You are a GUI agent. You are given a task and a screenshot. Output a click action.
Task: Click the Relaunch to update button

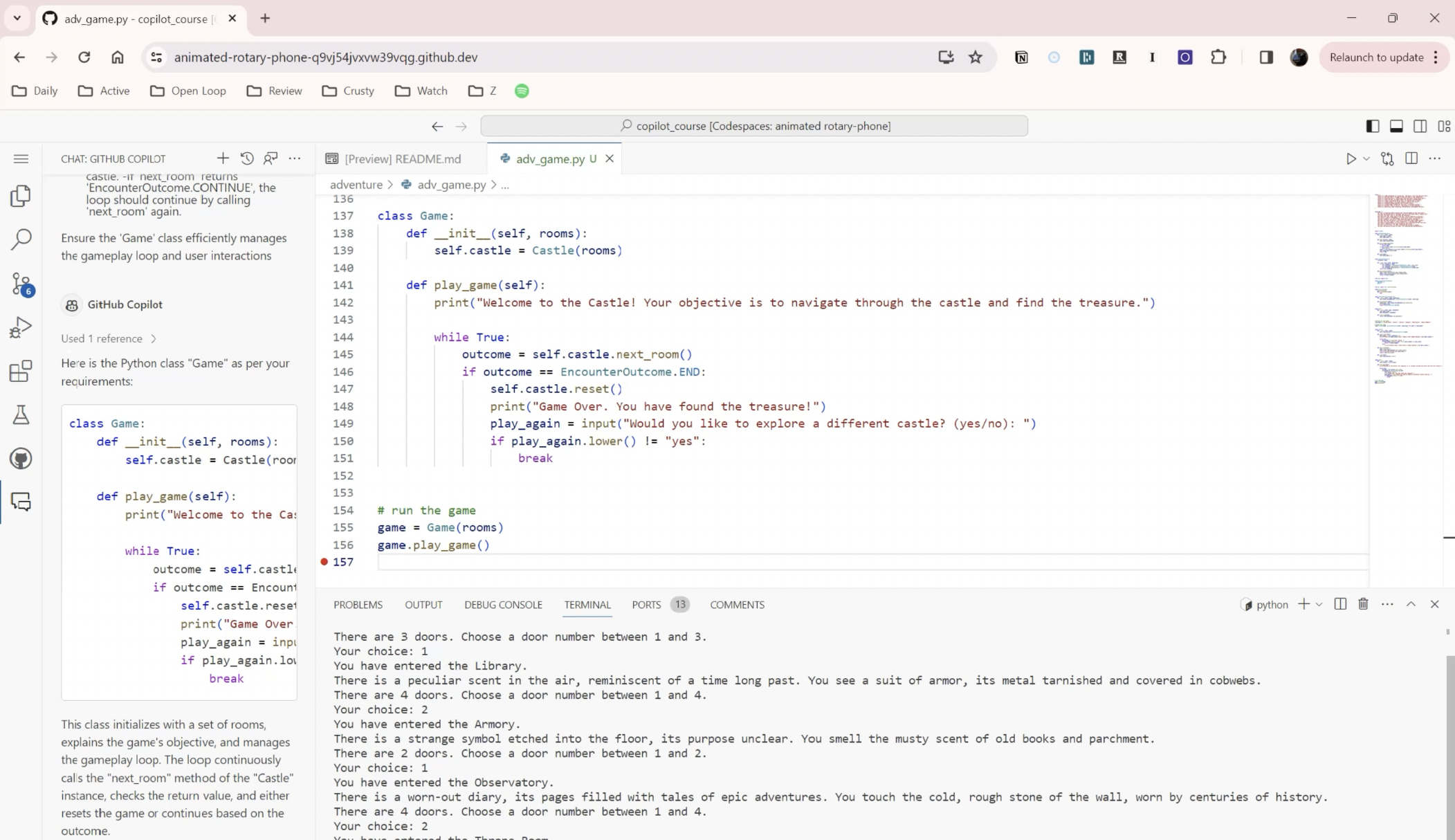click(x=1376, y=57)
